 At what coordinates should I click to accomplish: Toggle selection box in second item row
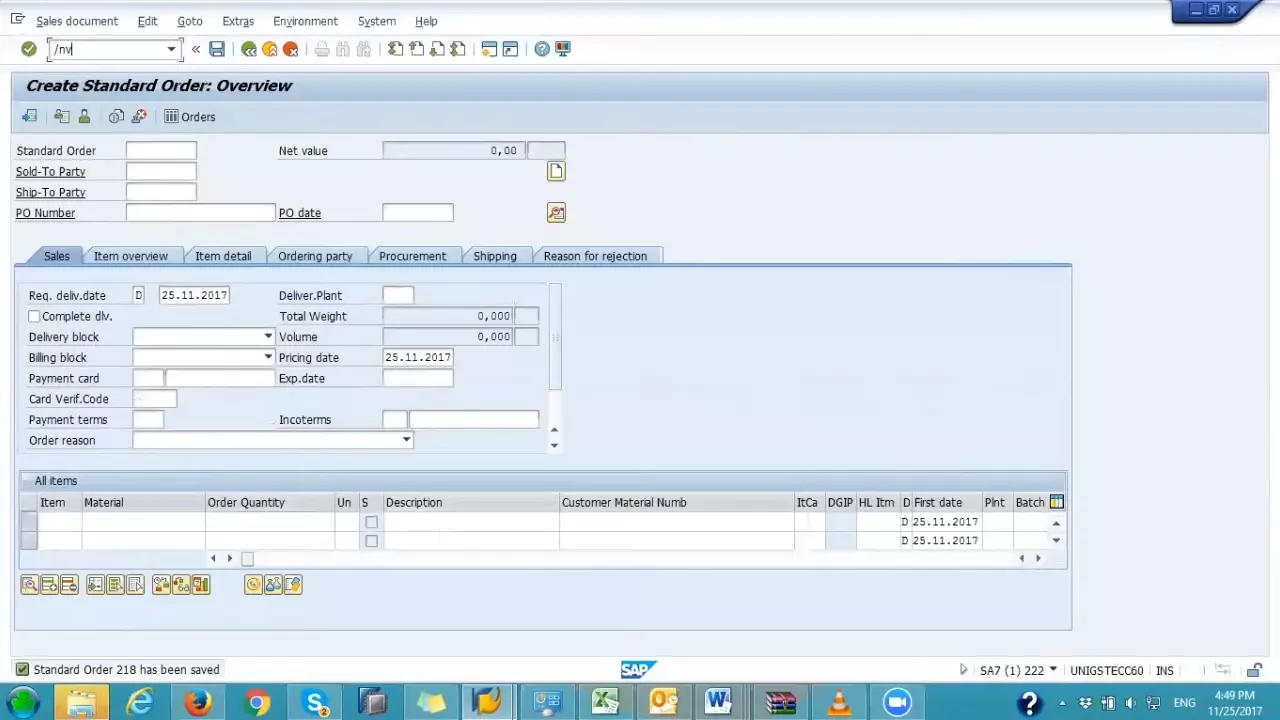click(x=371, y=540)
